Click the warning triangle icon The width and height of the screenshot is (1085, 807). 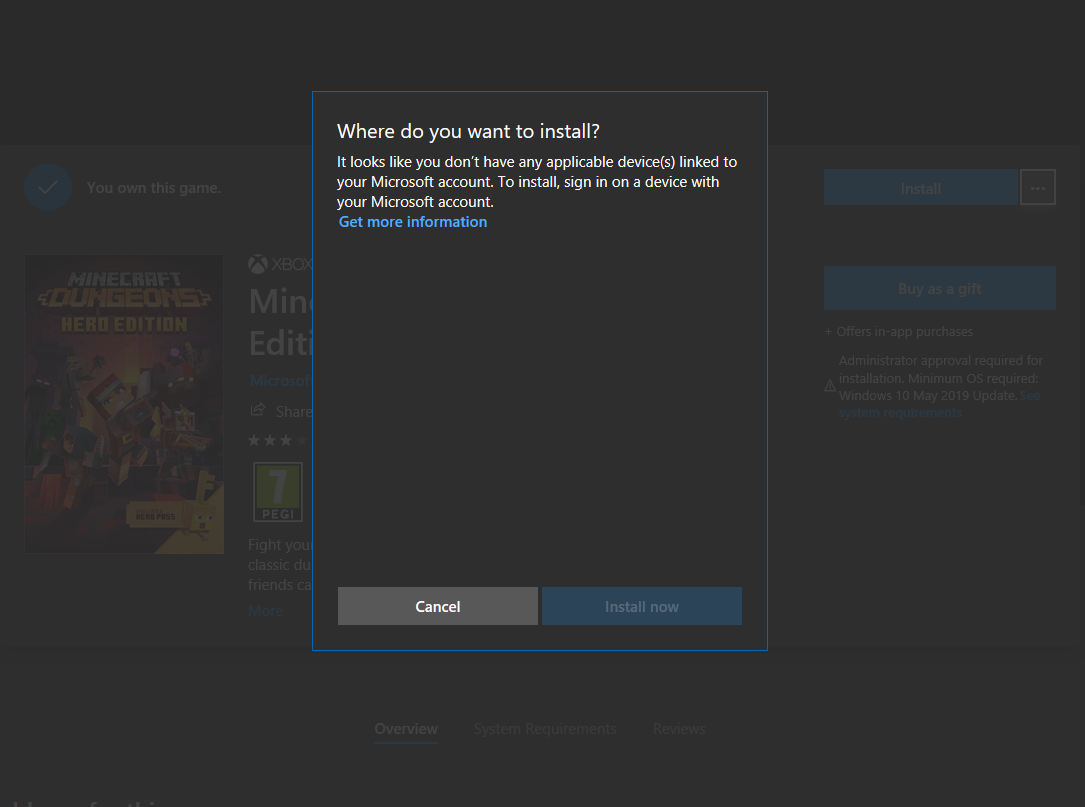830,386
